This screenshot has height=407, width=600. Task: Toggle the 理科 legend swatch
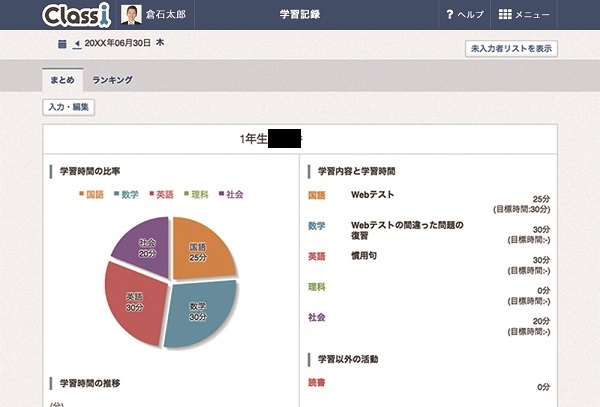pos(187,194)
